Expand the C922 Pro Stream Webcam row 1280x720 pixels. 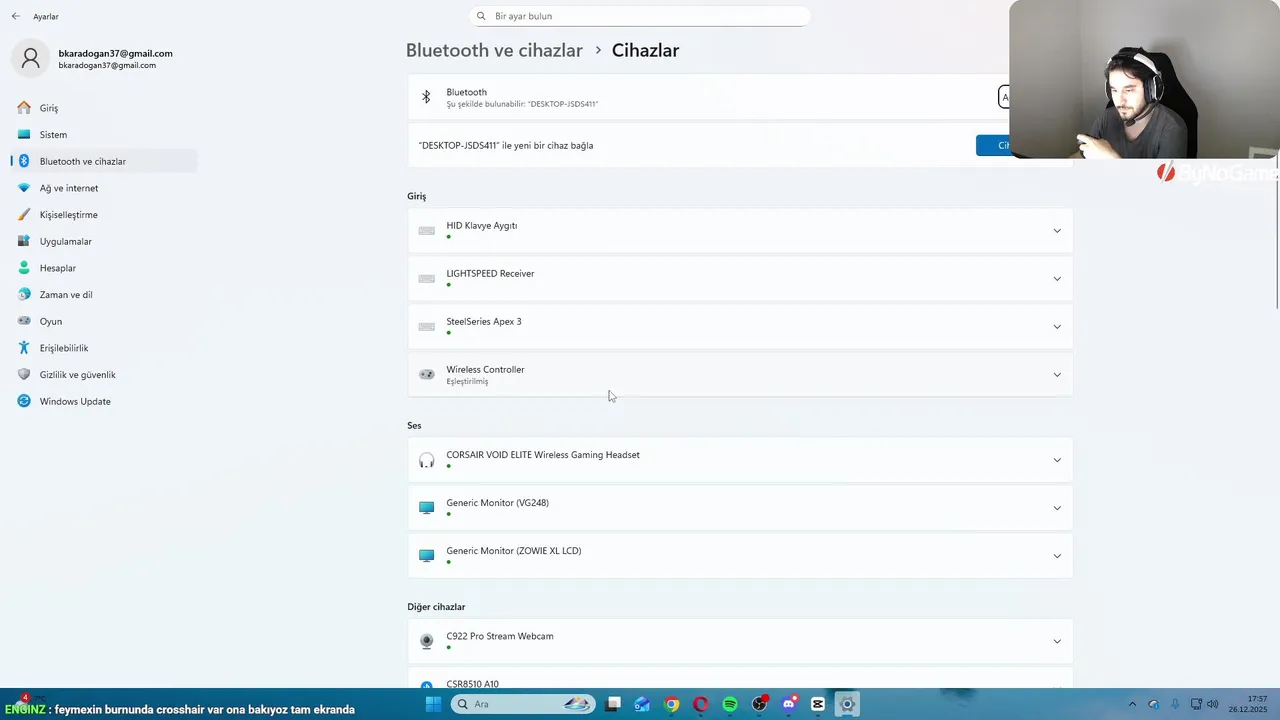740,641
